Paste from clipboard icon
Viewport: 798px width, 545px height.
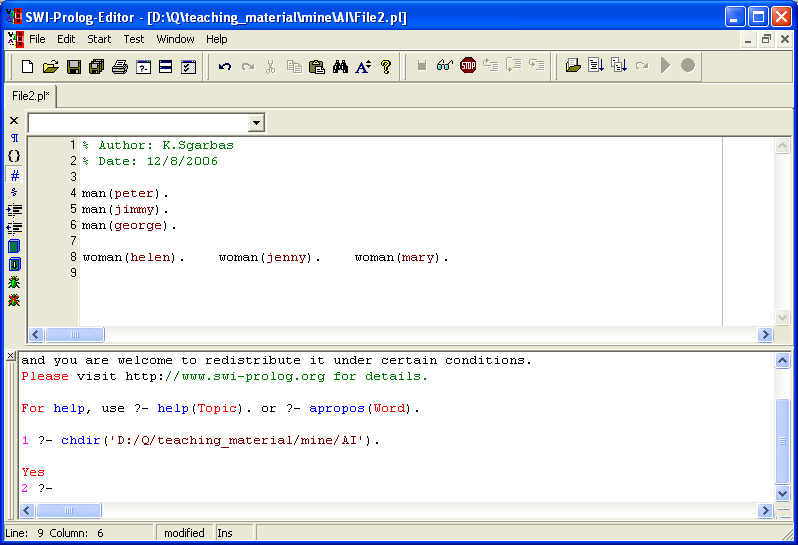(x=317, y=67)
